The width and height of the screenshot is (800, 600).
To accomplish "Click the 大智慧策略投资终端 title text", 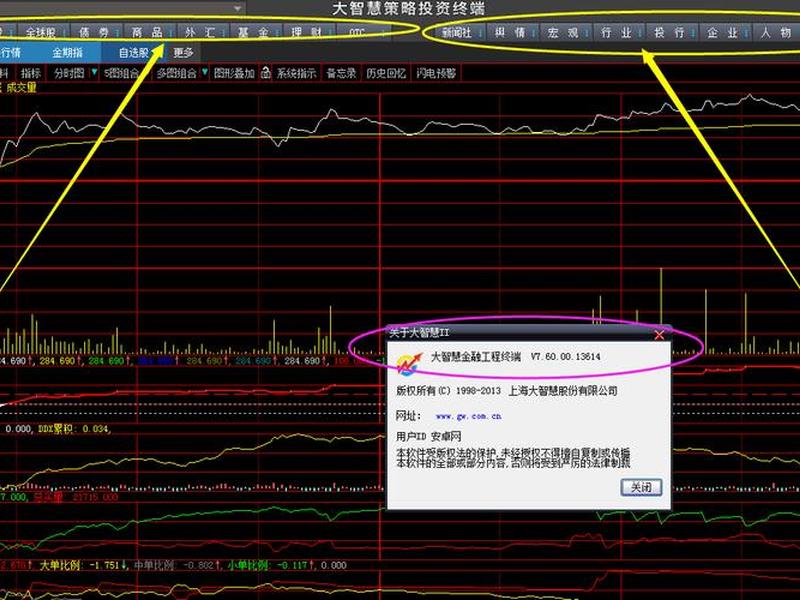I will [408, 9].
